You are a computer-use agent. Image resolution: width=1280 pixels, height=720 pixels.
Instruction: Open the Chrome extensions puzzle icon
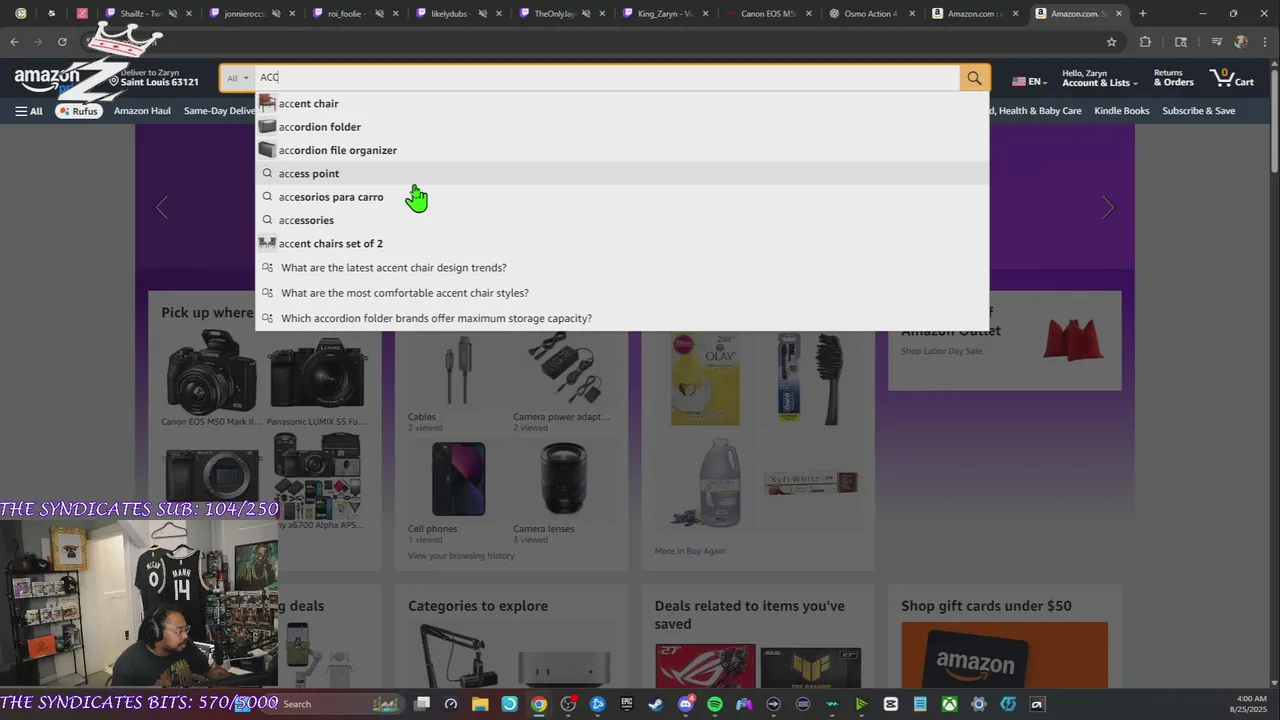(x=1145, y=42)
